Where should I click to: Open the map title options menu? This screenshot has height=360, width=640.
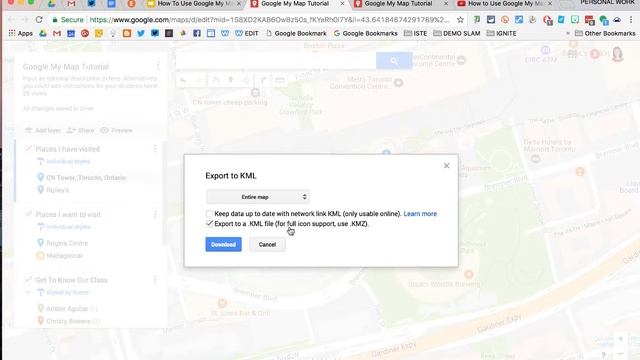click(158, 65)
